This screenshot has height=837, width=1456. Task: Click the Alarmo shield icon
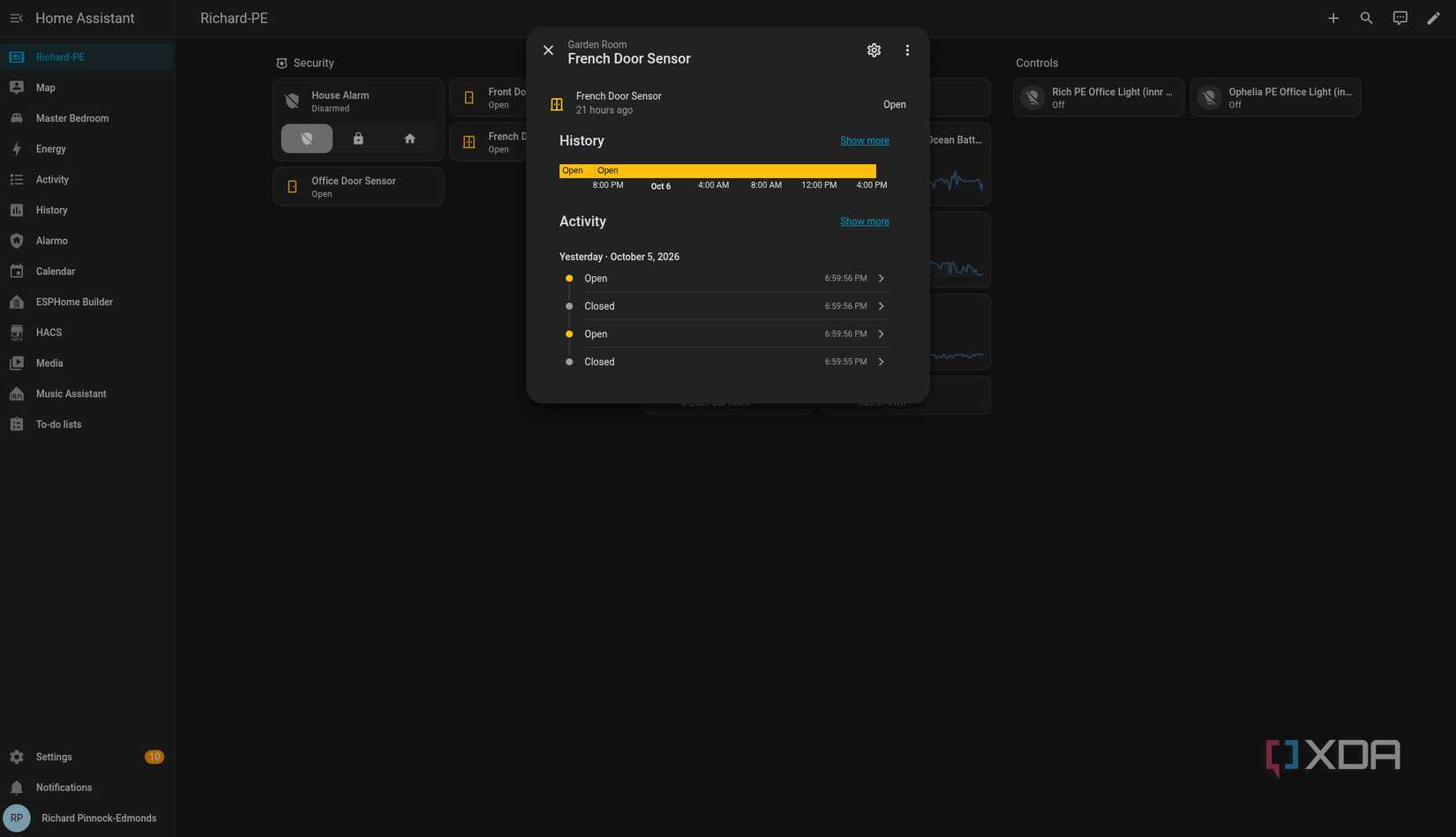coord(17,241)
